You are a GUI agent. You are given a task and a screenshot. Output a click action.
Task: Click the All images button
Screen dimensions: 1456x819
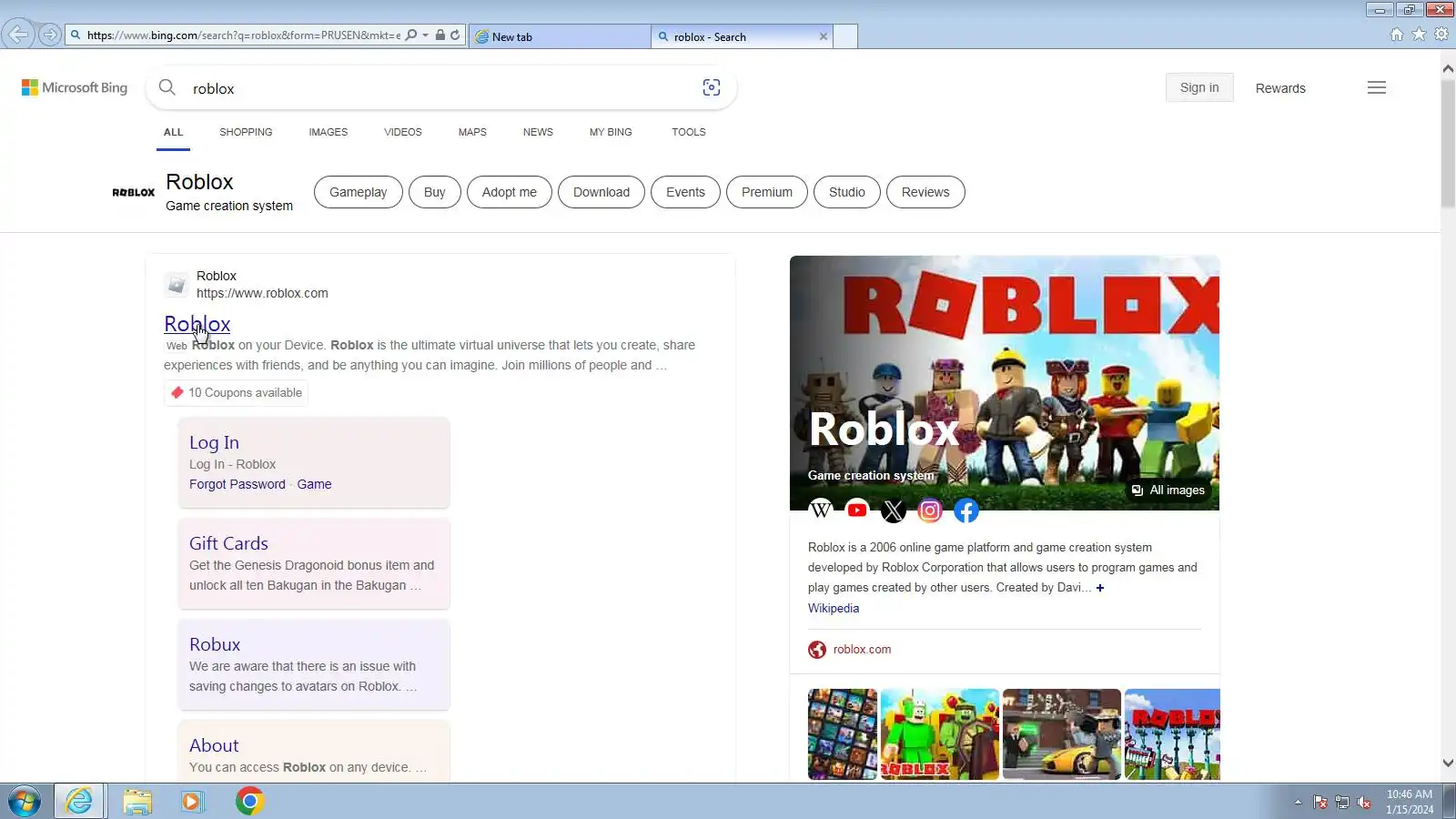point(1168,490)
